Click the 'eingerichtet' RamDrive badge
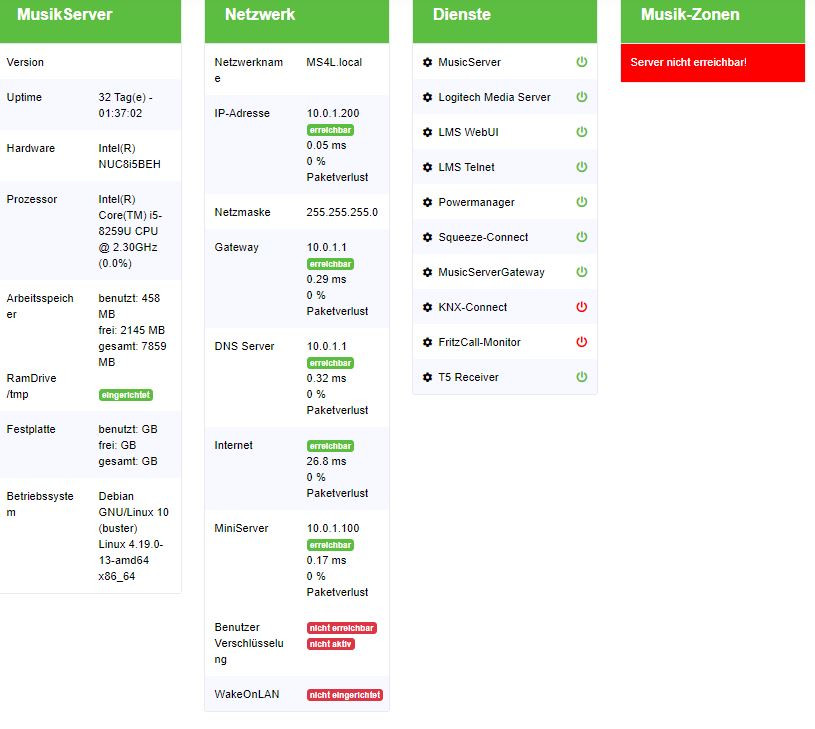This screenshot has width=815, height=729. 126,395
